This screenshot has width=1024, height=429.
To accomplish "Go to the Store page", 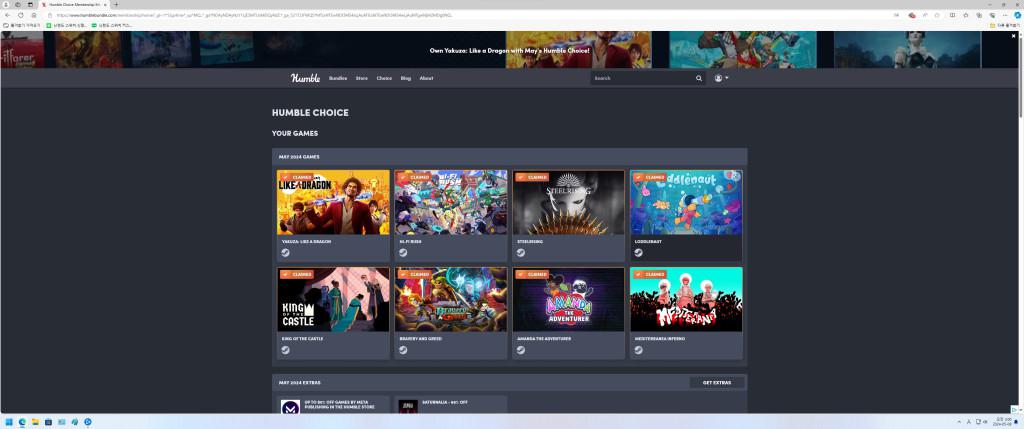I will click(362, 78).
